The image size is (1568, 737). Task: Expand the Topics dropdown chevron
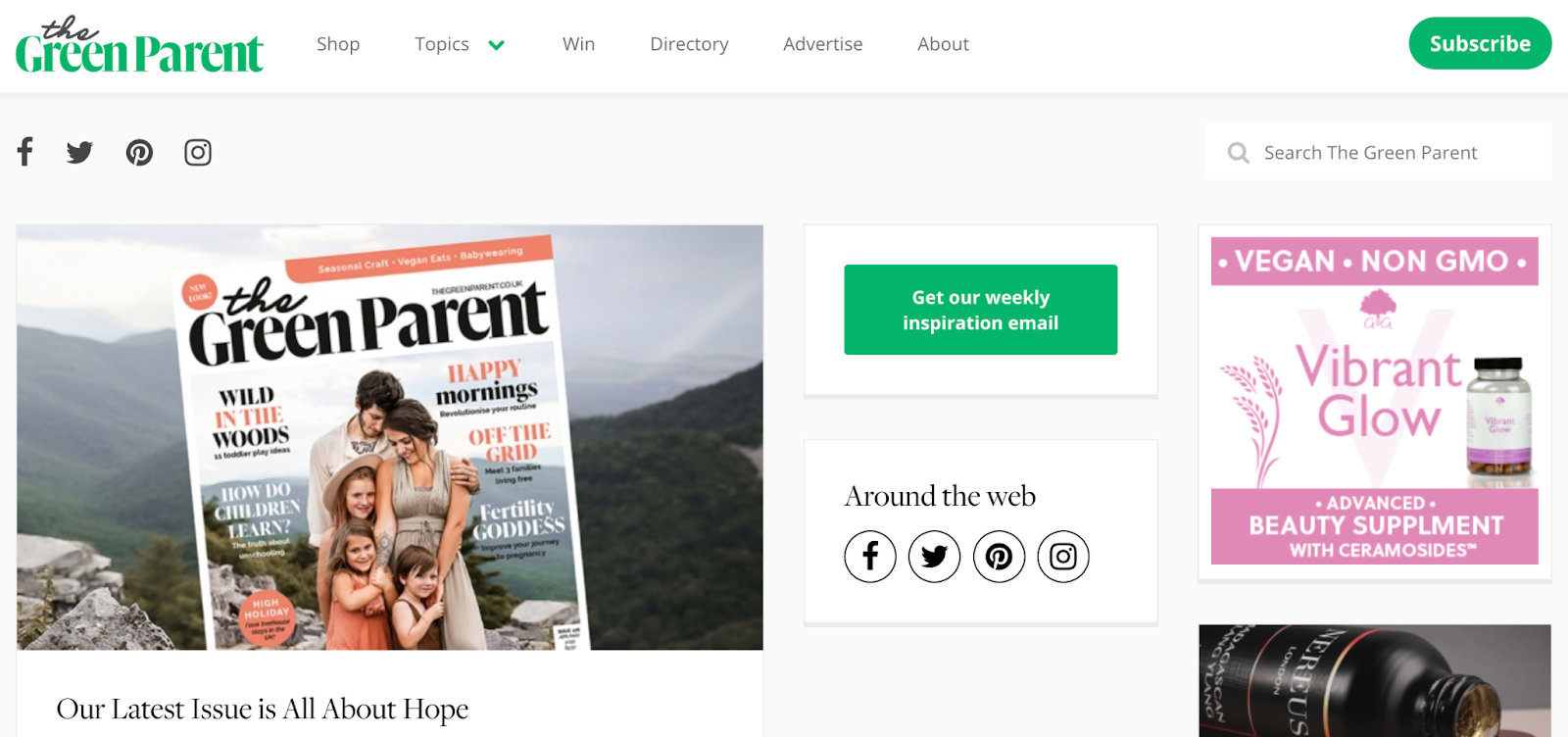(x=497, y=45)
